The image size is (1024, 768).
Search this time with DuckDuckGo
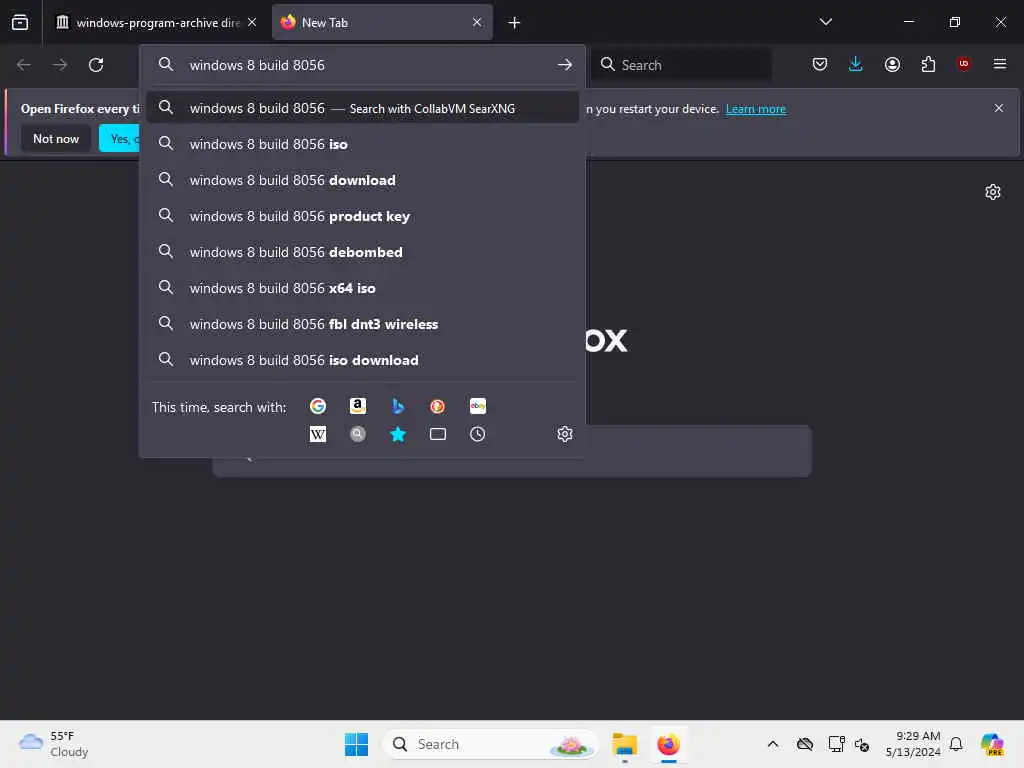click(438, 406)
